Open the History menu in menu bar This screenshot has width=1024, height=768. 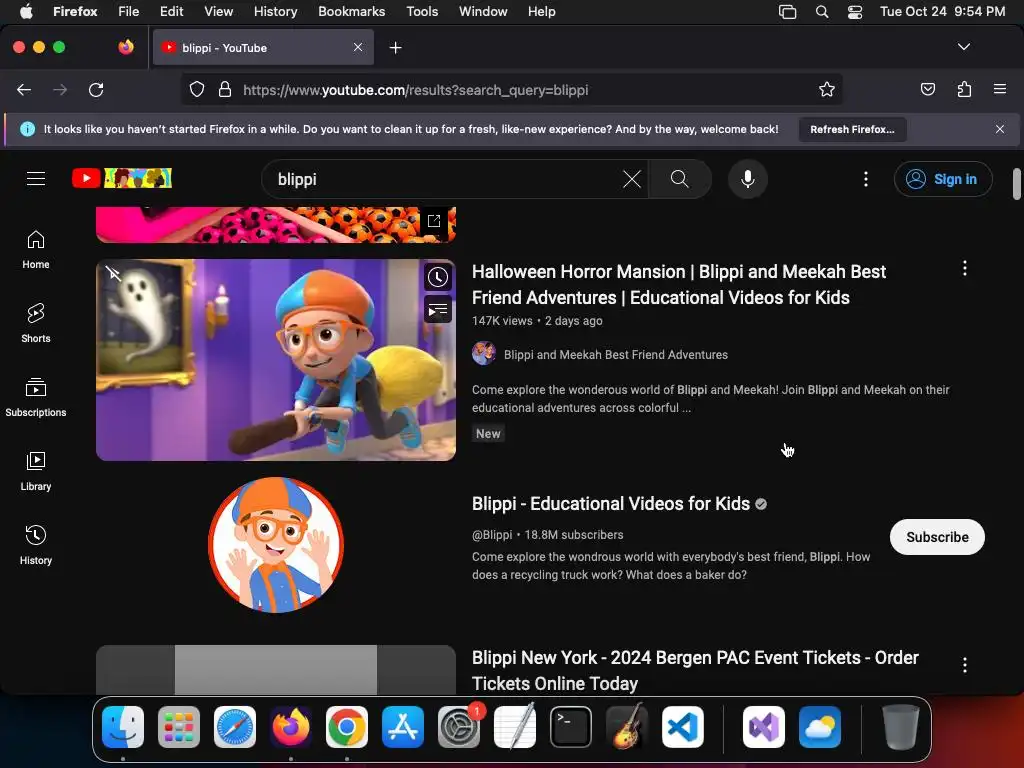[x=275, y=11]
